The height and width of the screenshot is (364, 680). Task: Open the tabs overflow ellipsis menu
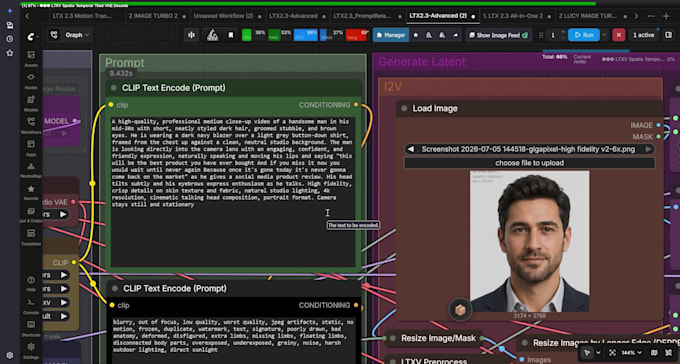[x=651, y=16]
